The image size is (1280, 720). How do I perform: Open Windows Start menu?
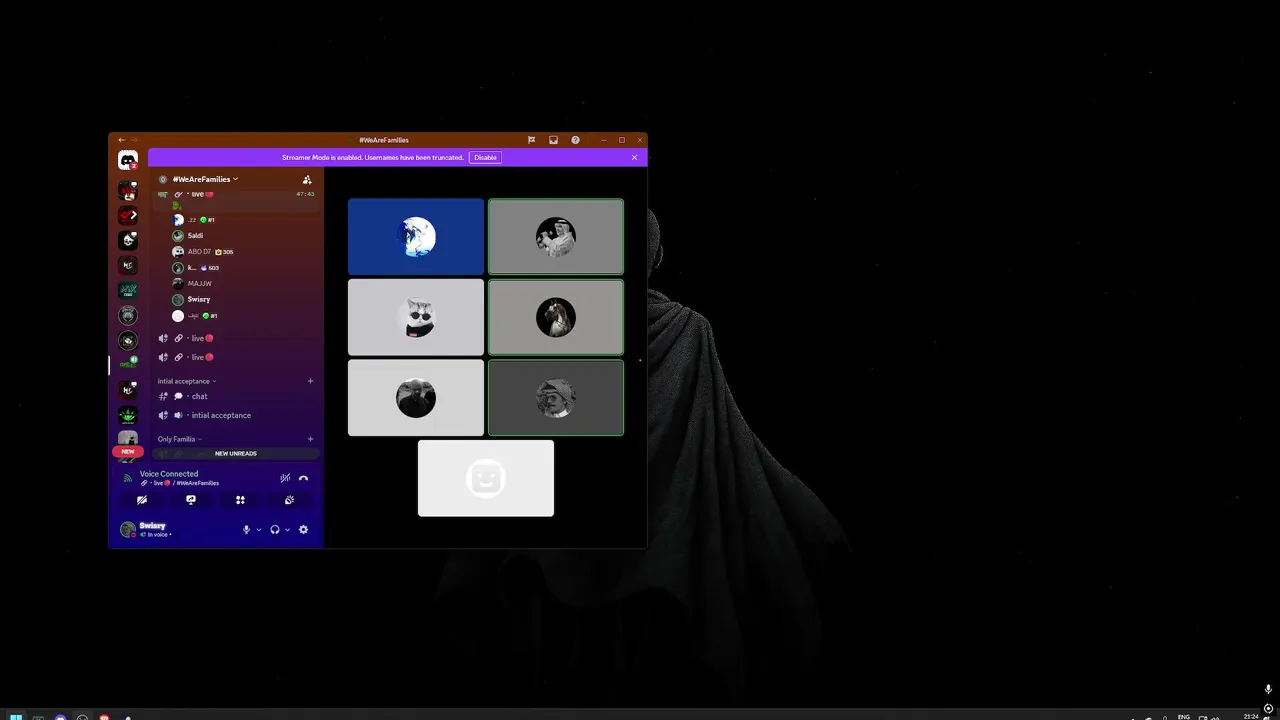point(16,716)
